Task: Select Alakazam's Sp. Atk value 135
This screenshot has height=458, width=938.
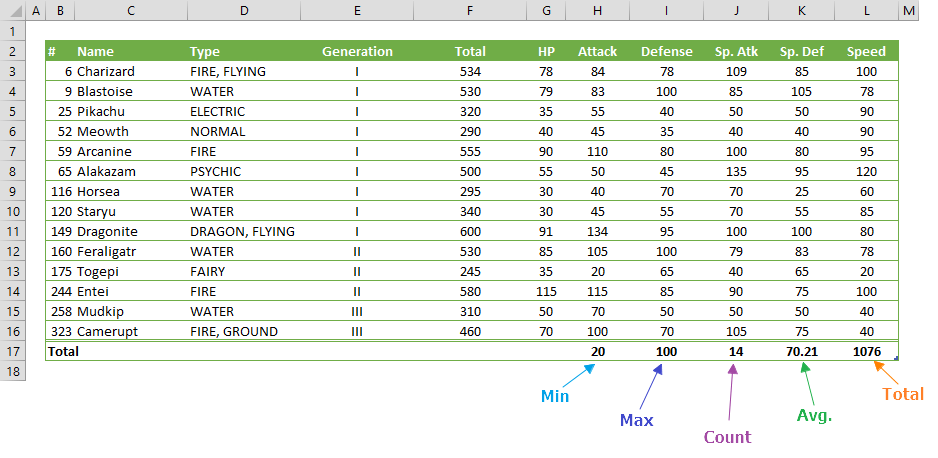Action: [736, 172]
